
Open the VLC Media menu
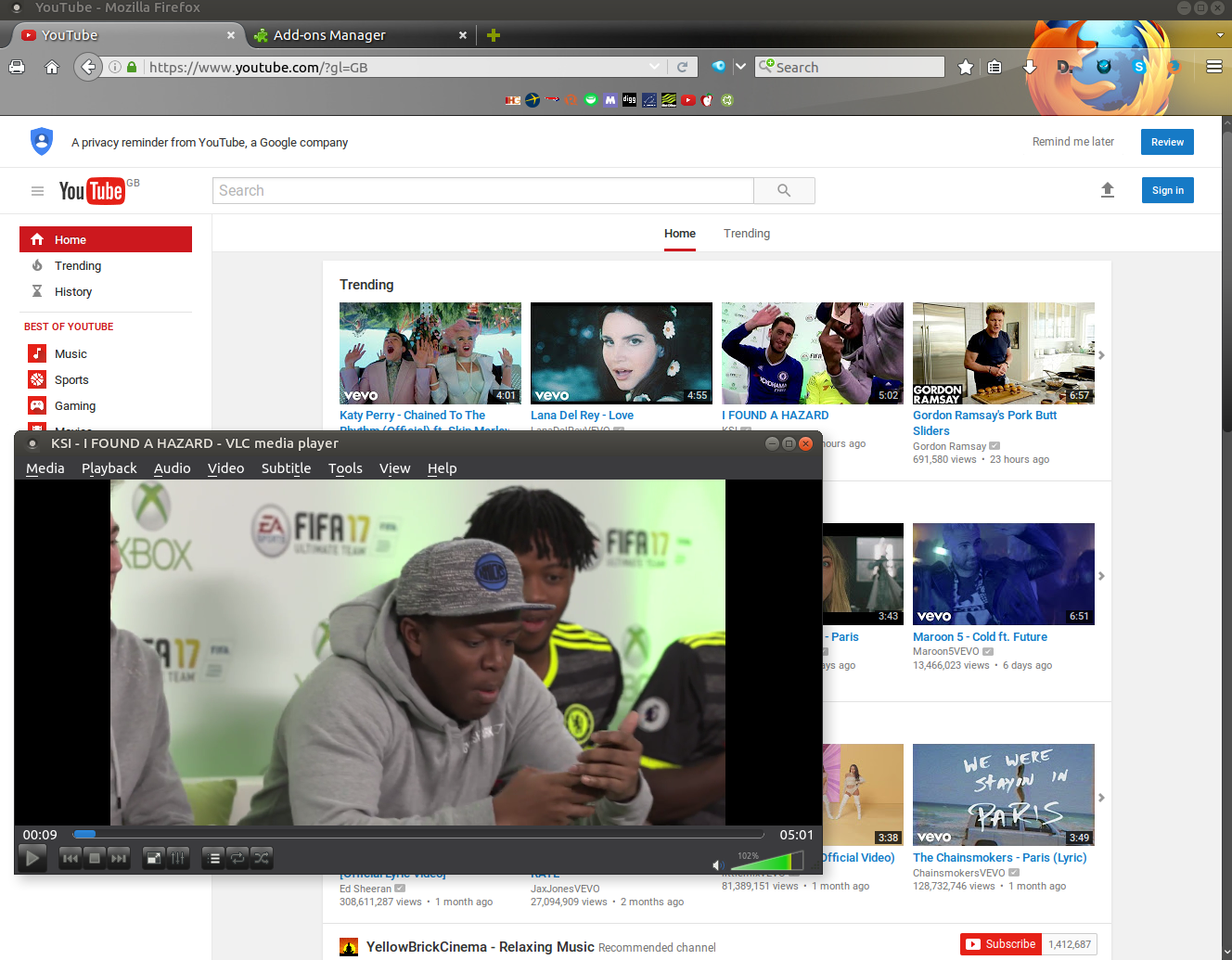[45, 468]
